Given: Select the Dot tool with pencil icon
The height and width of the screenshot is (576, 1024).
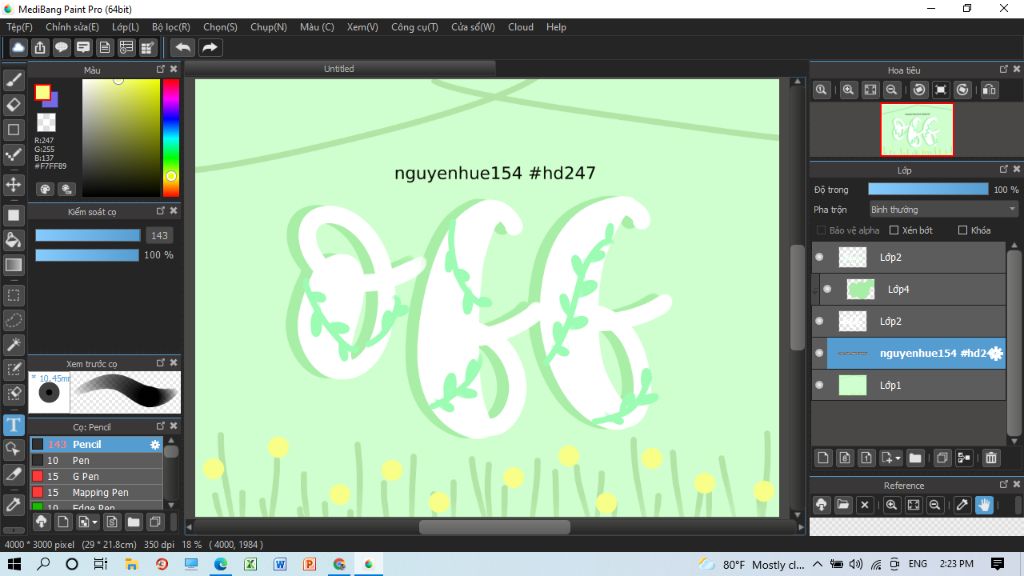Looking at the screenshot, I should [14, 155].
